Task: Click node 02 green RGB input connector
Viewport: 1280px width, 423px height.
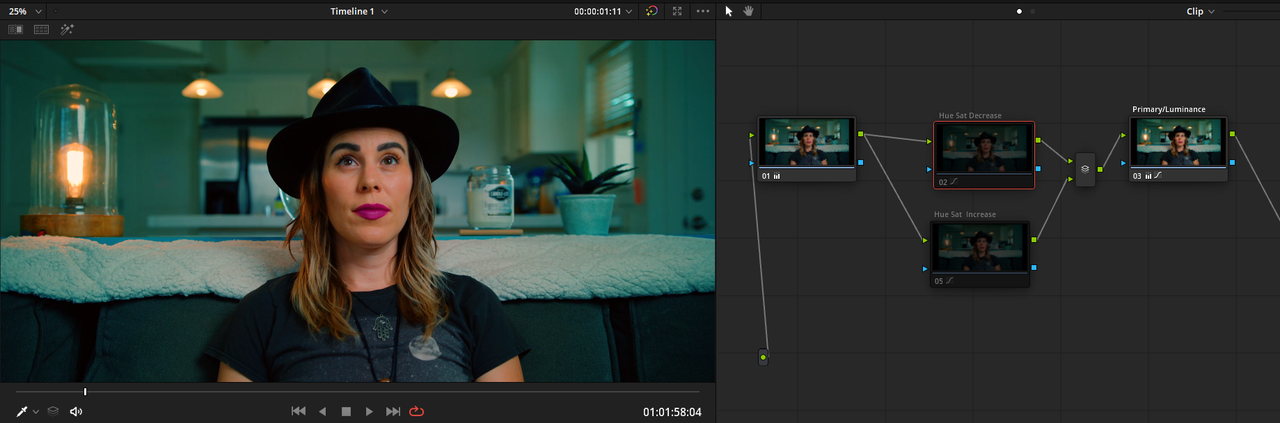Action: point(928,140)
